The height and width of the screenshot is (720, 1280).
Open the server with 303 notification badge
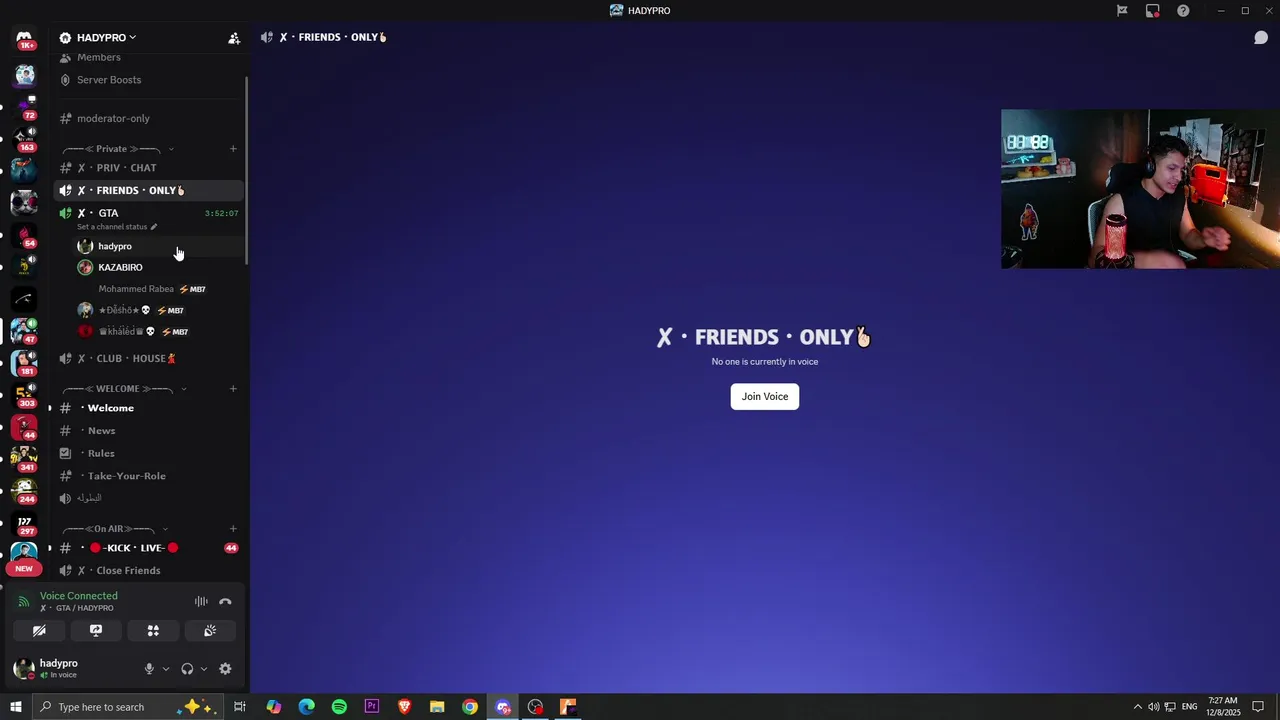point(24,394)
